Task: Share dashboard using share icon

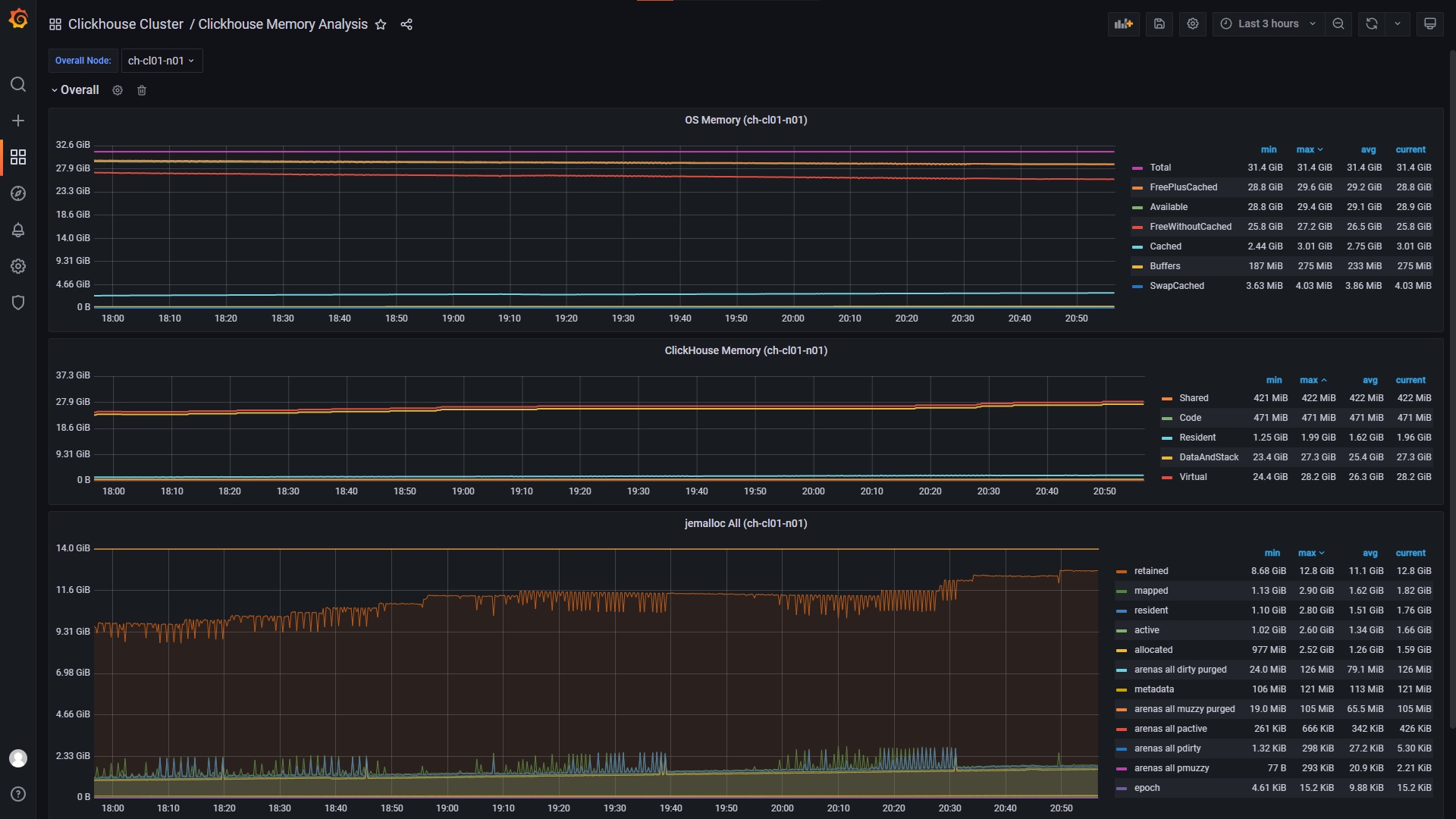Action: pos(406,24)
